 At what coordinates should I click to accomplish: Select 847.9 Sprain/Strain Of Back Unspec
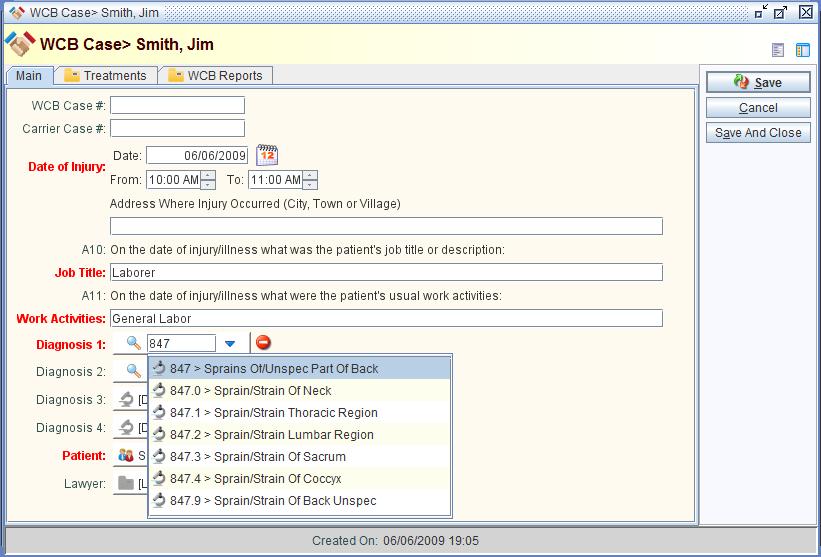(299, 500)
